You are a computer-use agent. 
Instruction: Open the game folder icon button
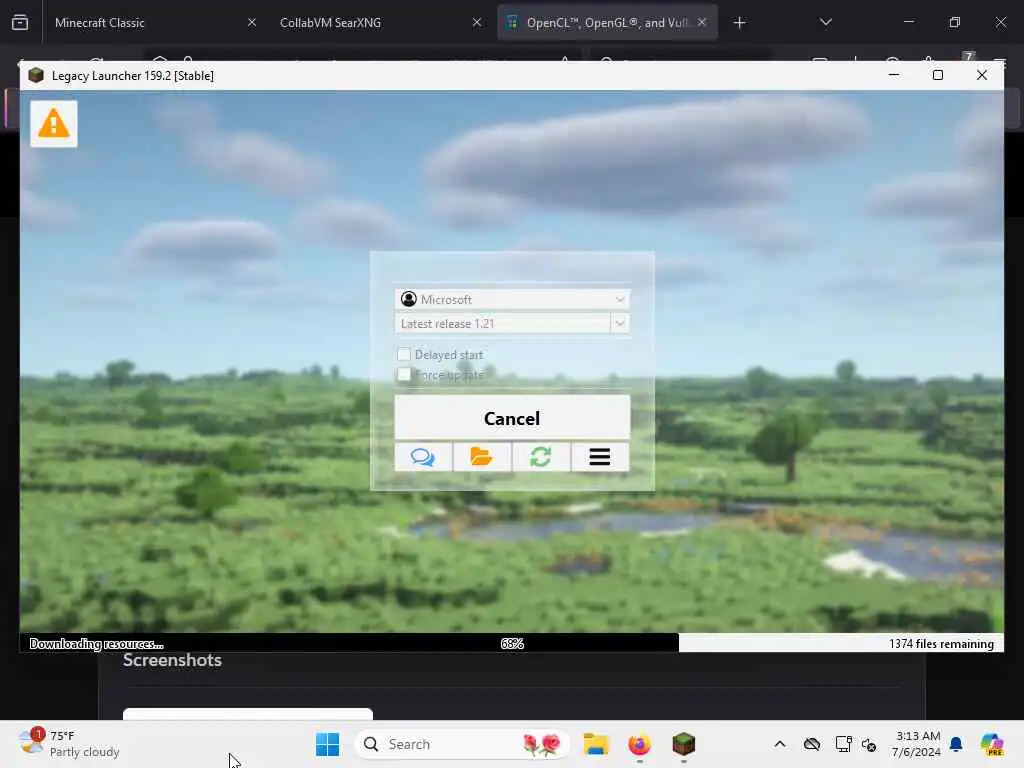click(482, 456)
